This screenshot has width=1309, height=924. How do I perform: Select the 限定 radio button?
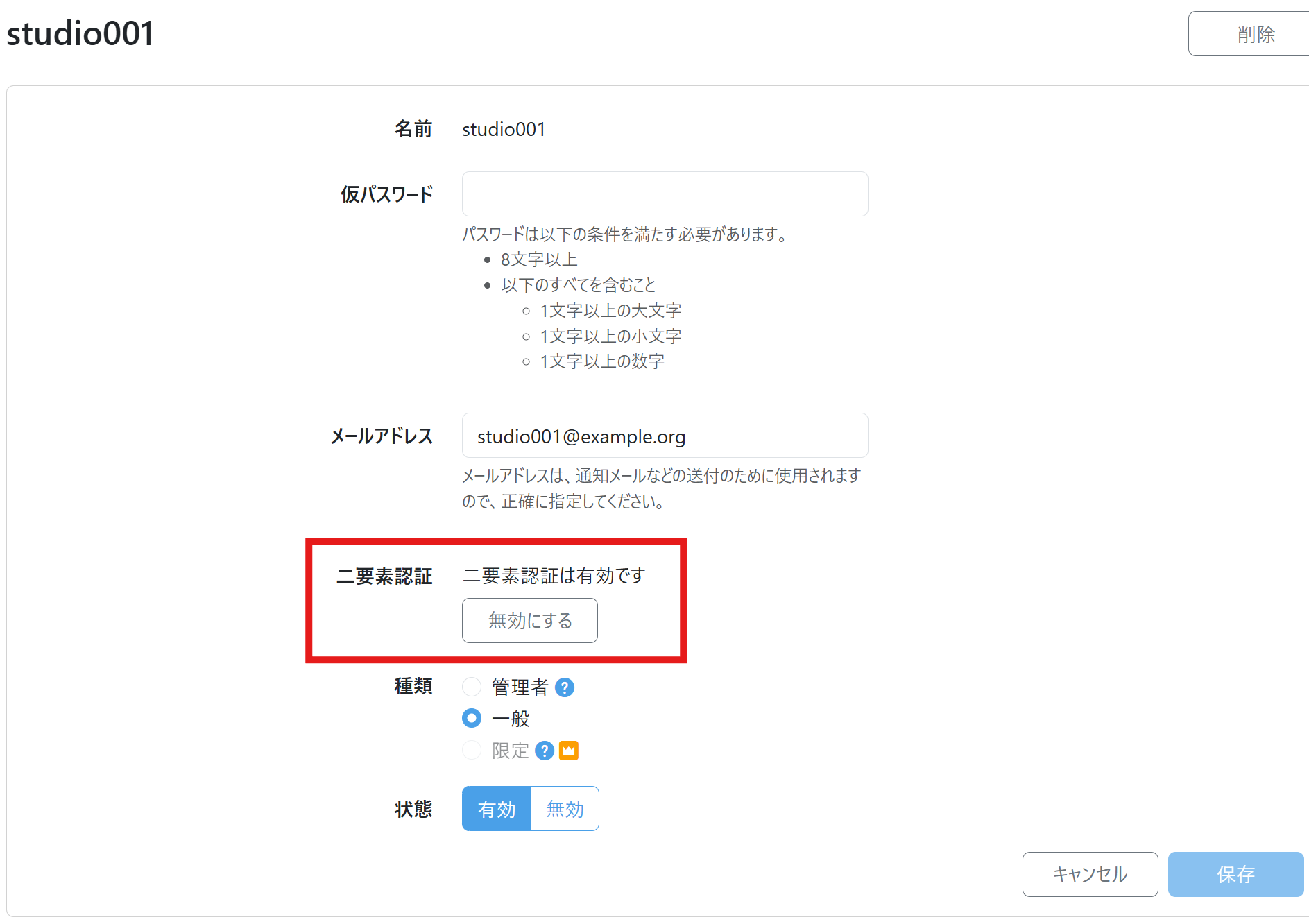pyautogui.click(x=472, y=750)
